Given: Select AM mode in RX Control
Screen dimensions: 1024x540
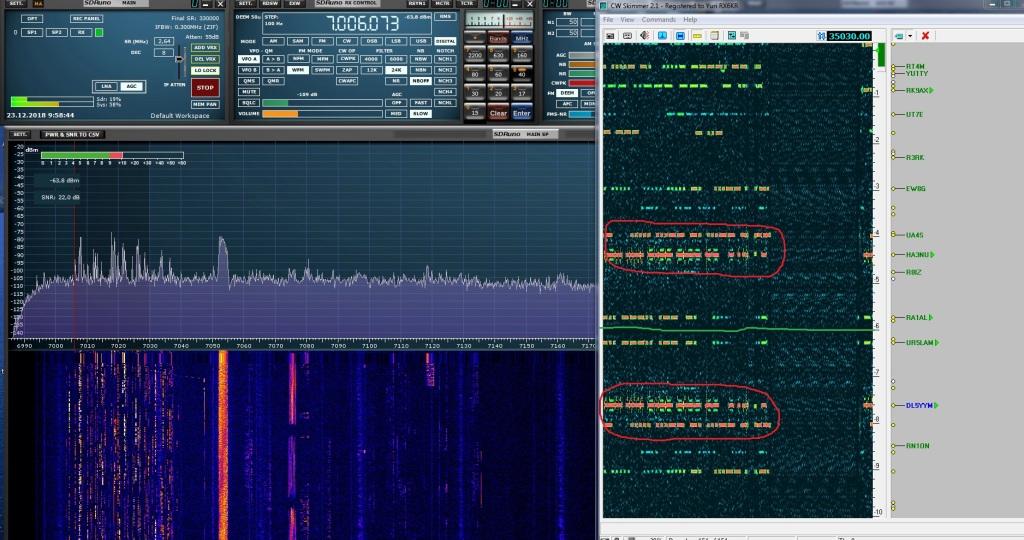Looking at the screenshot, I should (272, 41).
